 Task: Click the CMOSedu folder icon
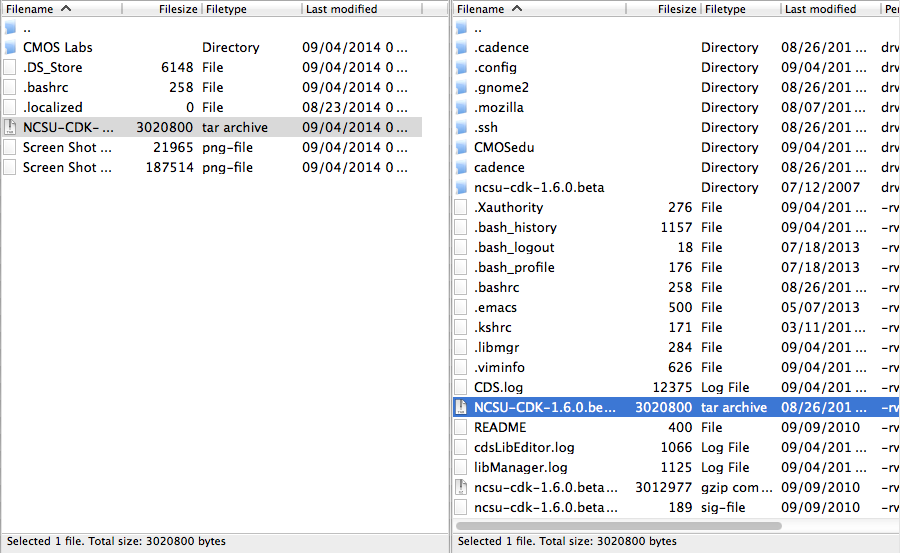(461, 147)
